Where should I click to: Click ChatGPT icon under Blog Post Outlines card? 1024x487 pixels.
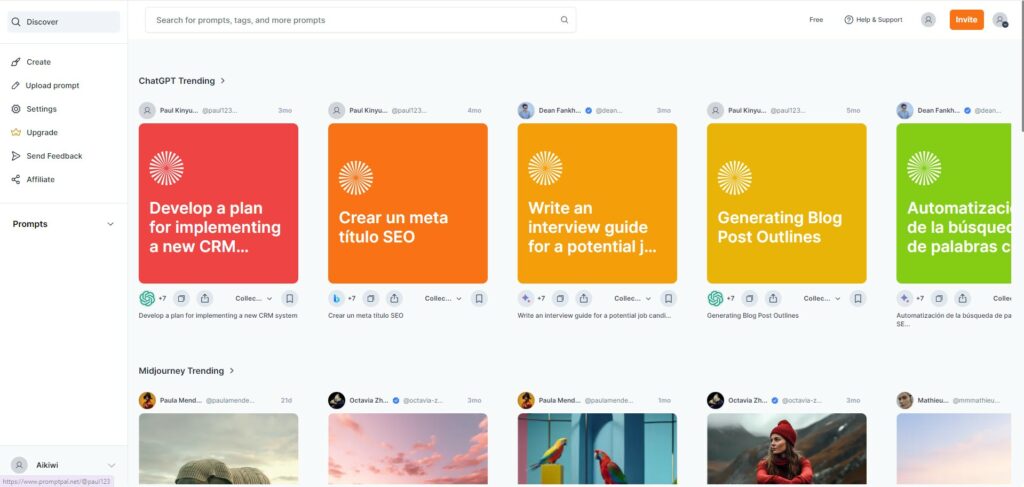(715, 298)
